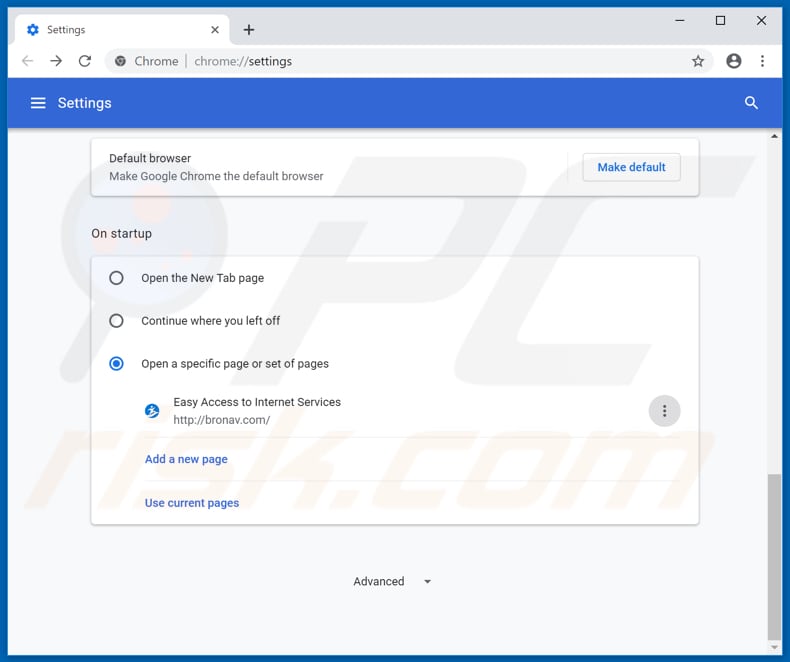
Task: Click the Add a new page link
Action: [x=186, y=459]
